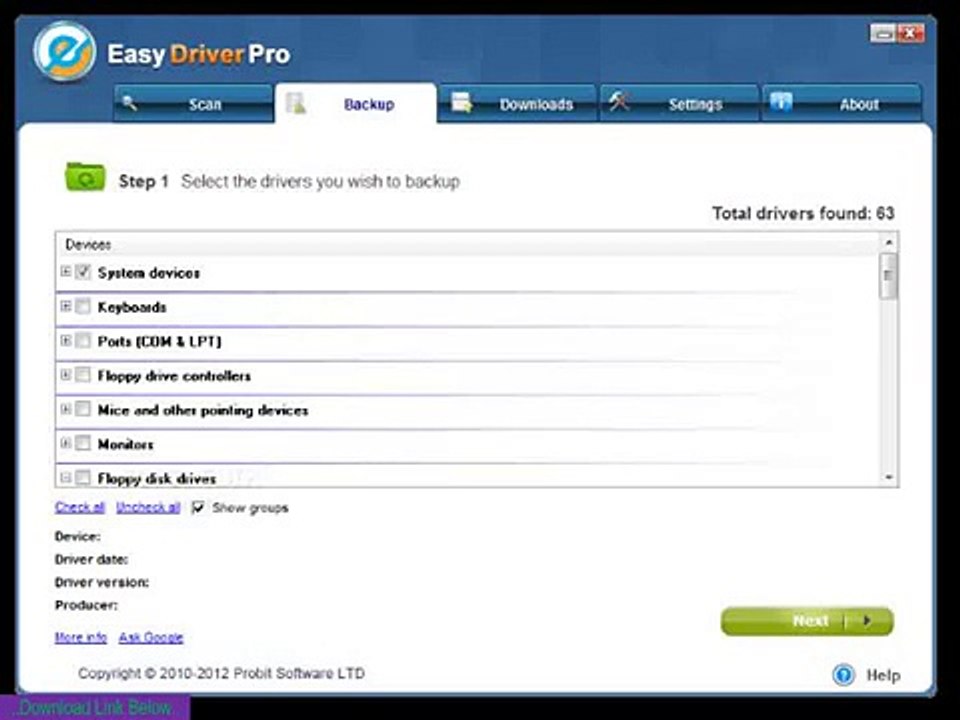Screen dimensions: 960x720
Task: Open Help text link
Action: [x=883, y=675]
